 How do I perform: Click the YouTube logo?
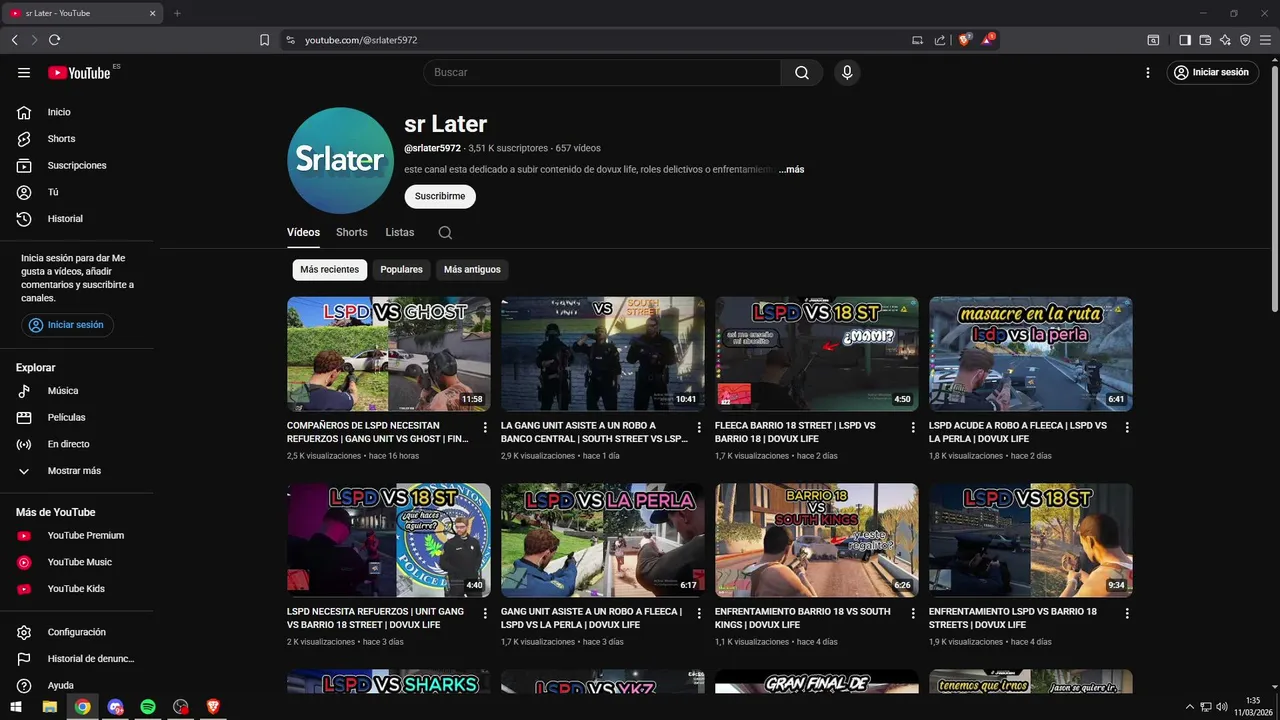[79, 73]
